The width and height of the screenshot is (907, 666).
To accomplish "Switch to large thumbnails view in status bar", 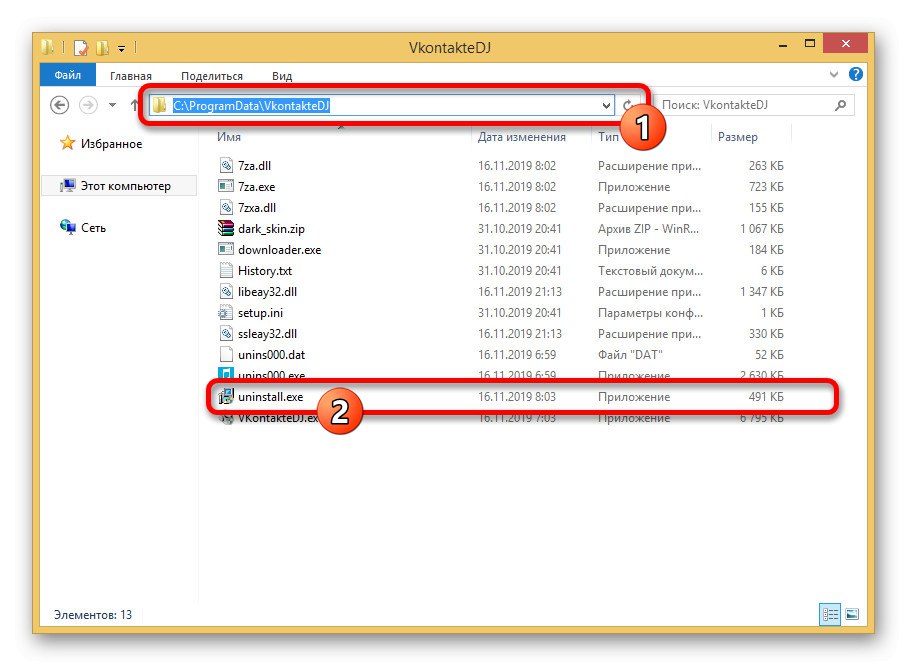I will tap(852, 615).
